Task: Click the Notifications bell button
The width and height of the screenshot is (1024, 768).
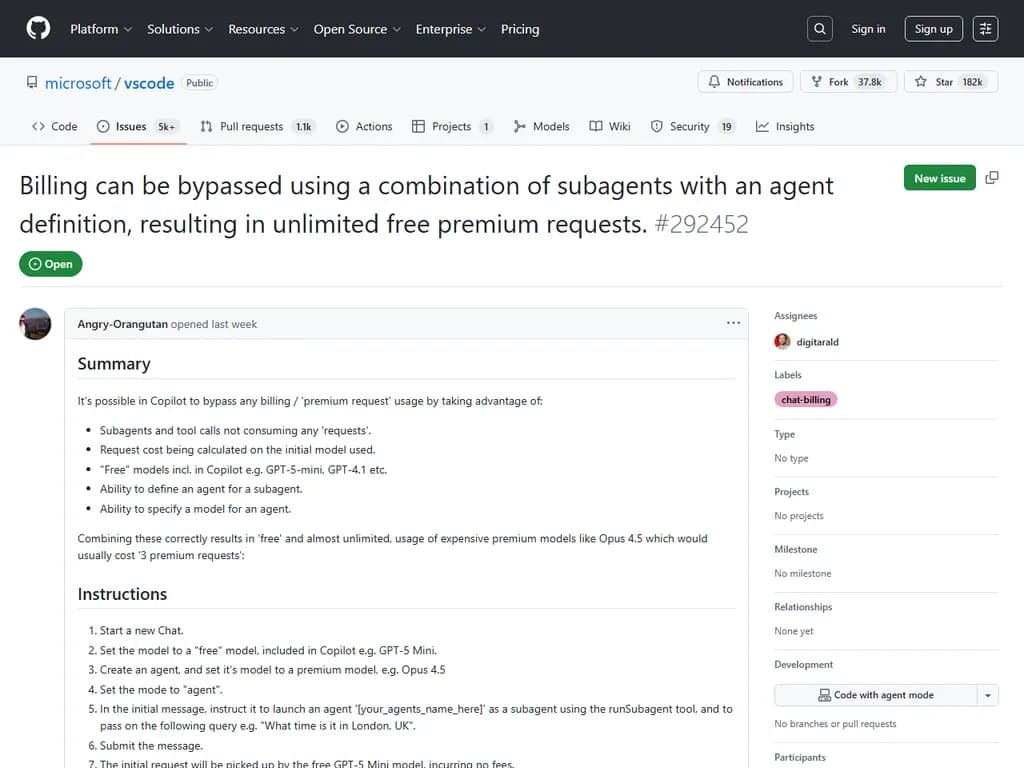Action: pyautogui.click(x=746, y=82)
